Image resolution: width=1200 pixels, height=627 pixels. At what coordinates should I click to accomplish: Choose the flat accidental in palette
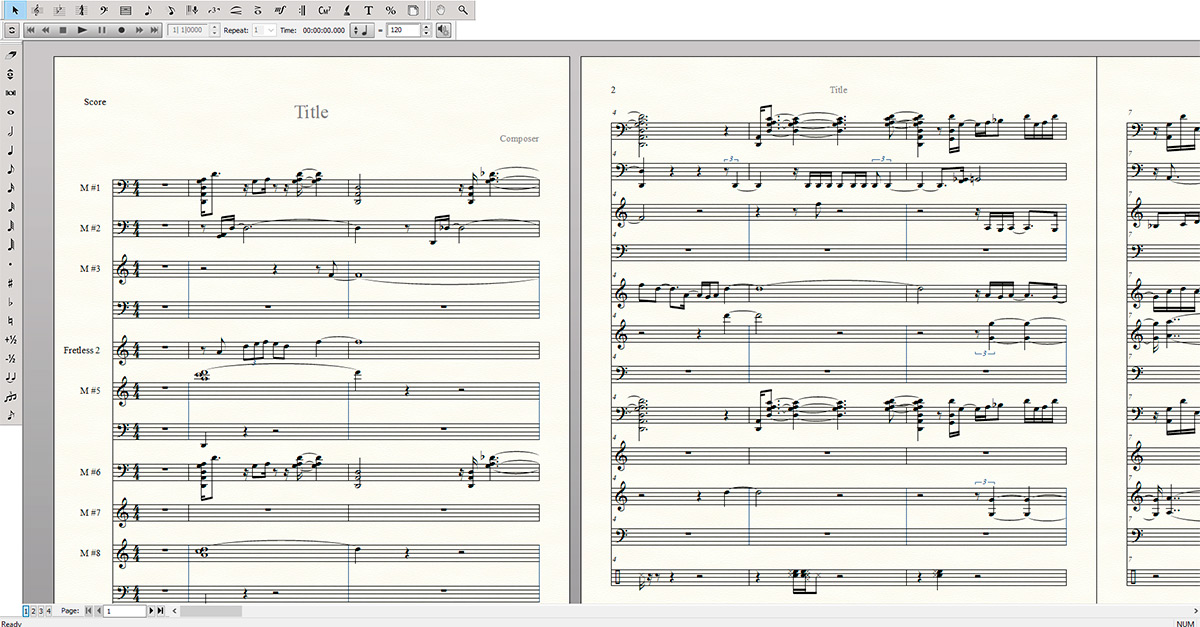point(11,301)
